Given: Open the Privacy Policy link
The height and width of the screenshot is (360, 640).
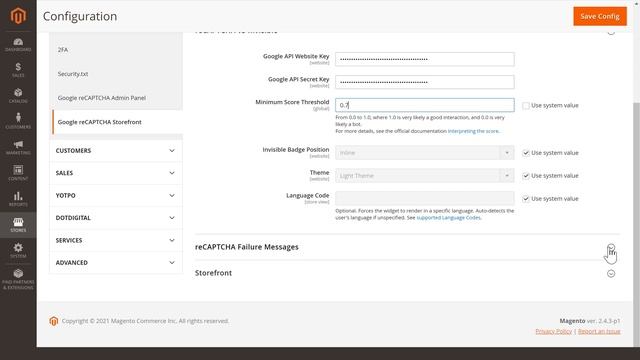Looking at the screenshot, I should [553, 331].
